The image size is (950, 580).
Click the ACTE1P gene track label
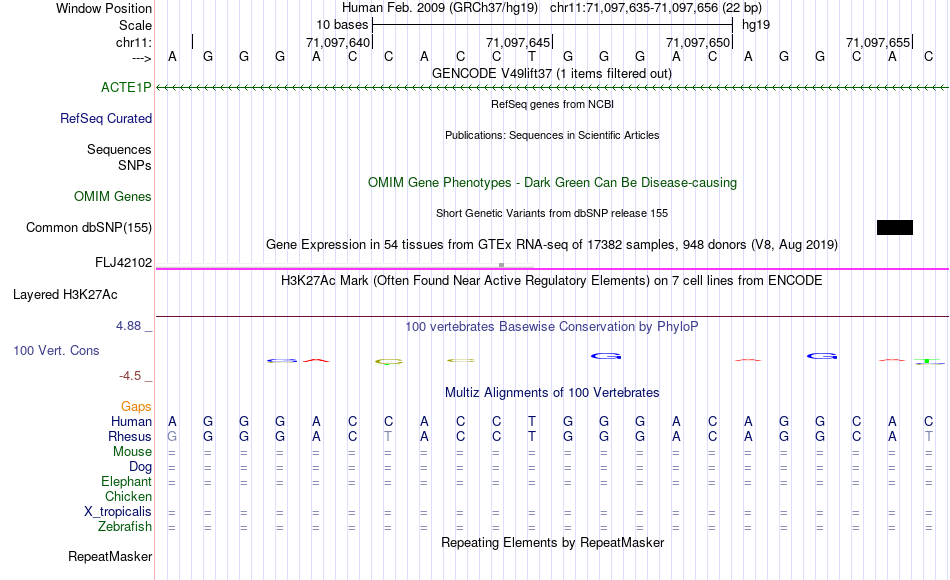(x=126, y=87)
